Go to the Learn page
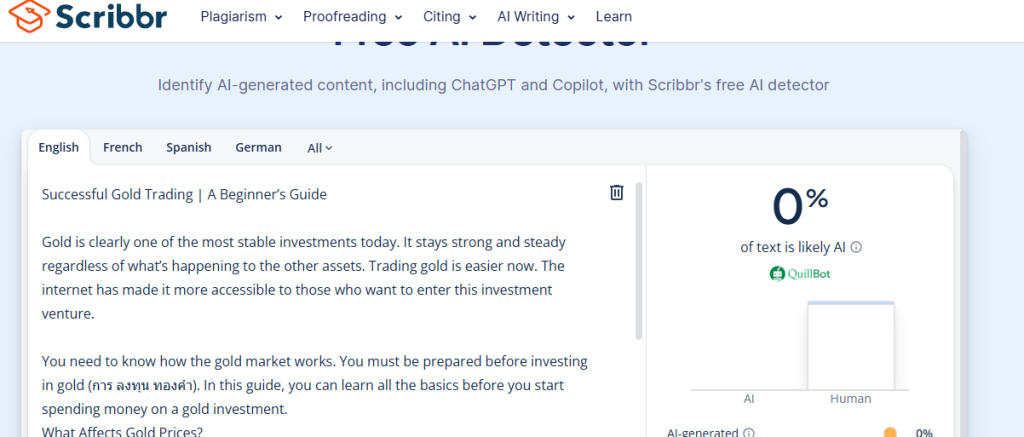The height and width of the screenshot is (437, 1024). 613,17
